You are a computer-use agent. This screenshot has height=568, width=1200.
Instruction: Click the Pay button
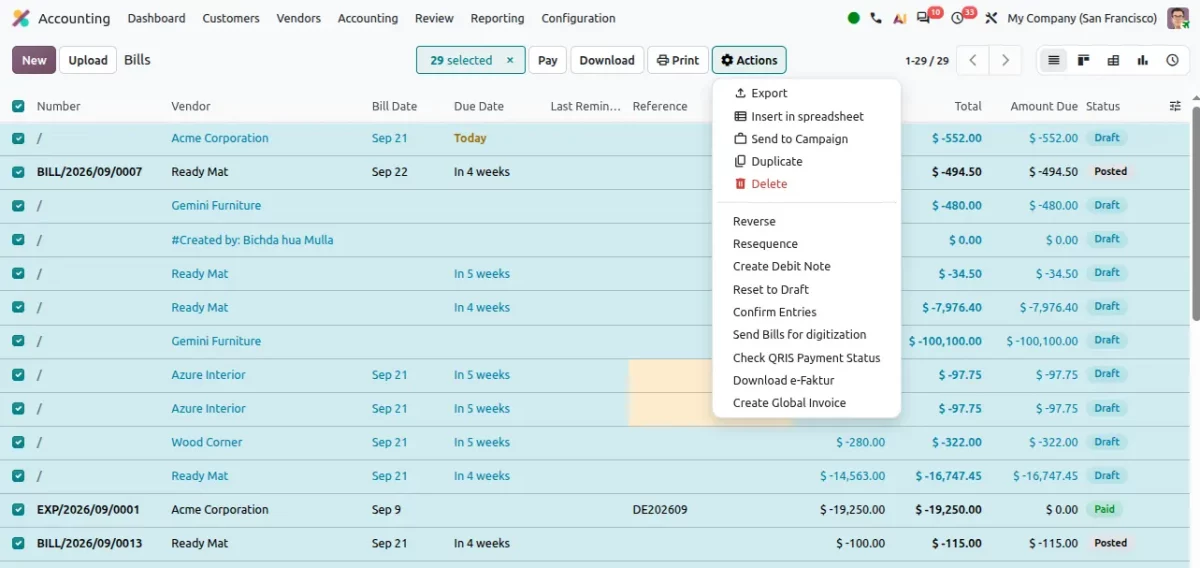tap(548, 60)
